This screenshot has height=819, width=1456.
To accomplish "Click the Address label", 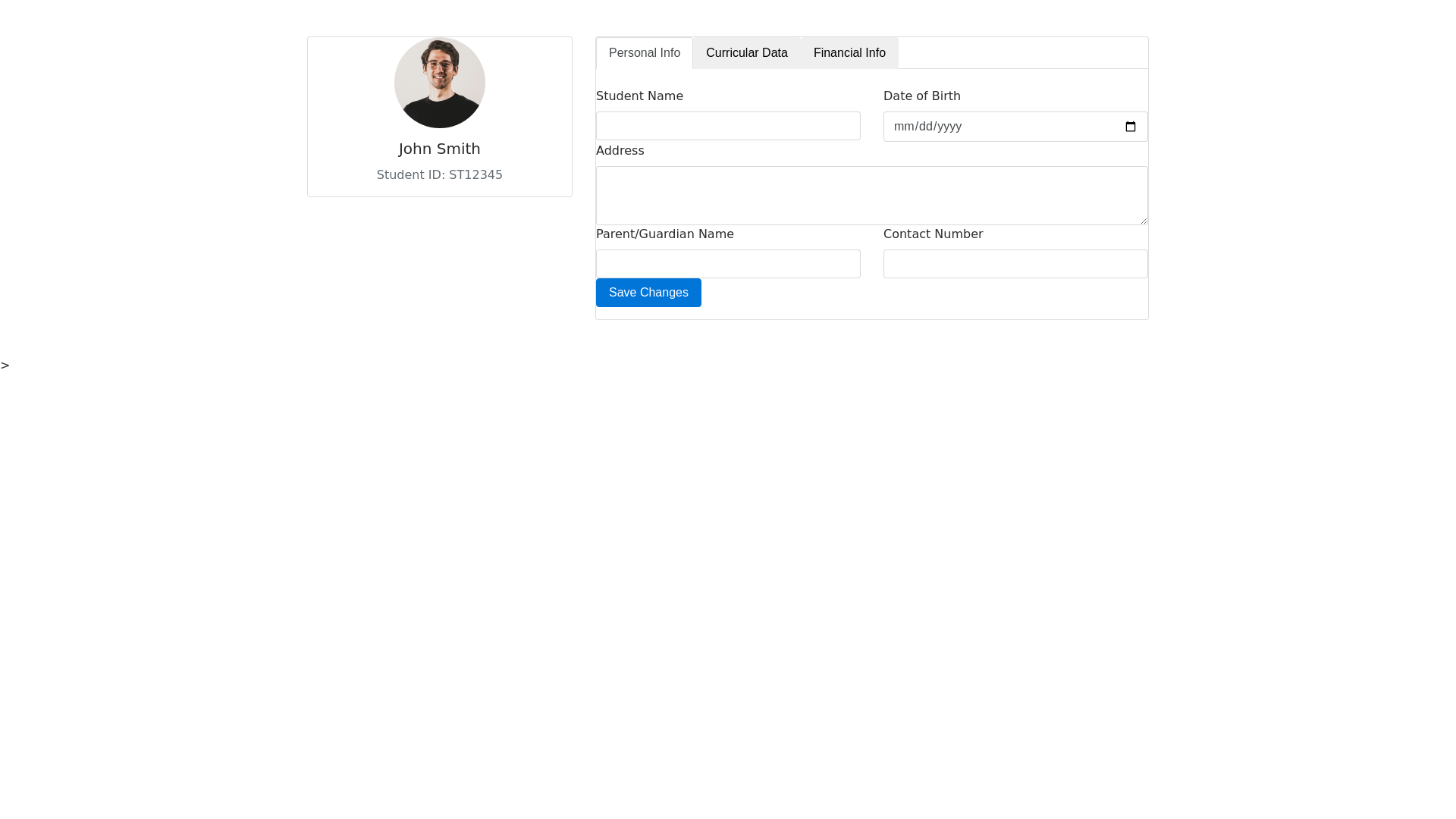I will coord(620,151).
